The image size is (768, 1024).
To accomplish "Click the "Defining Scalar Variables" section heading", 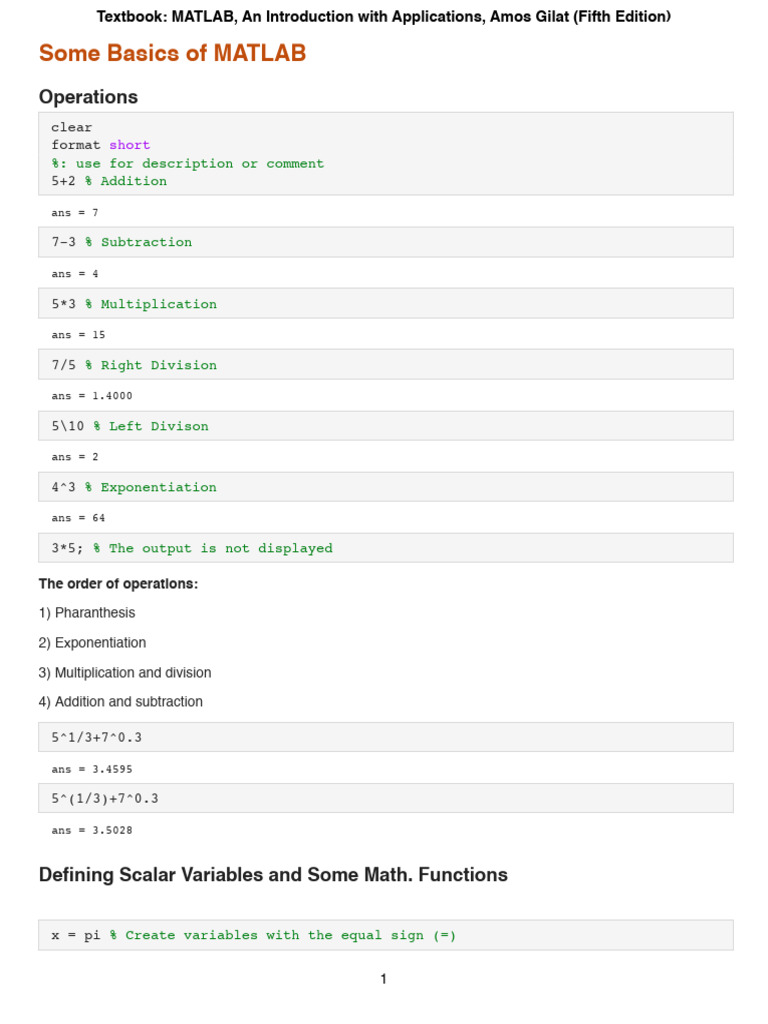I will pos(273,875).
